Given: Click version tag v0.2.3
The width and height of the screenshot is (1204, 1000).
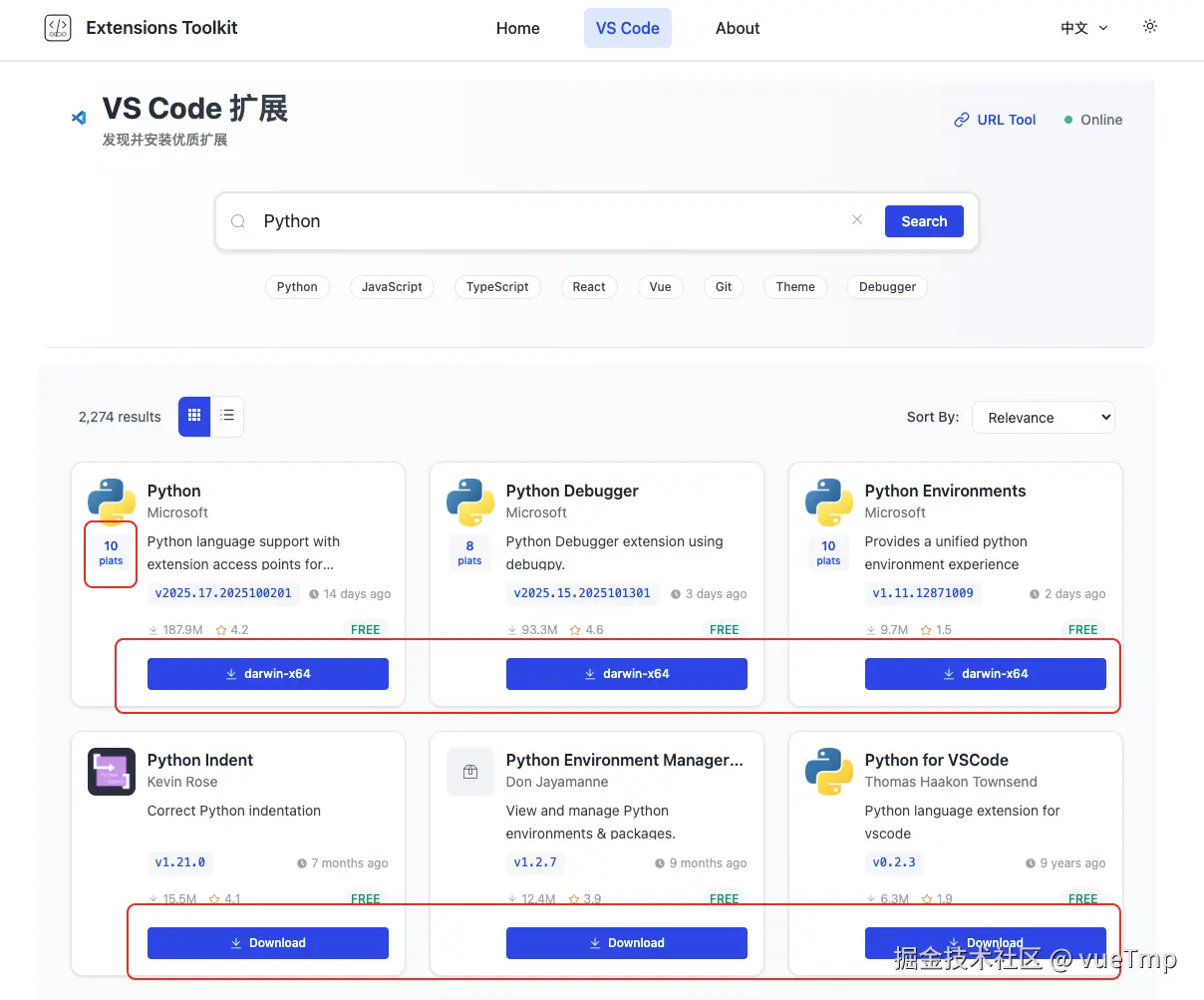Looking at the screenshot, I should pyautogui.click(x=894, y=862).
